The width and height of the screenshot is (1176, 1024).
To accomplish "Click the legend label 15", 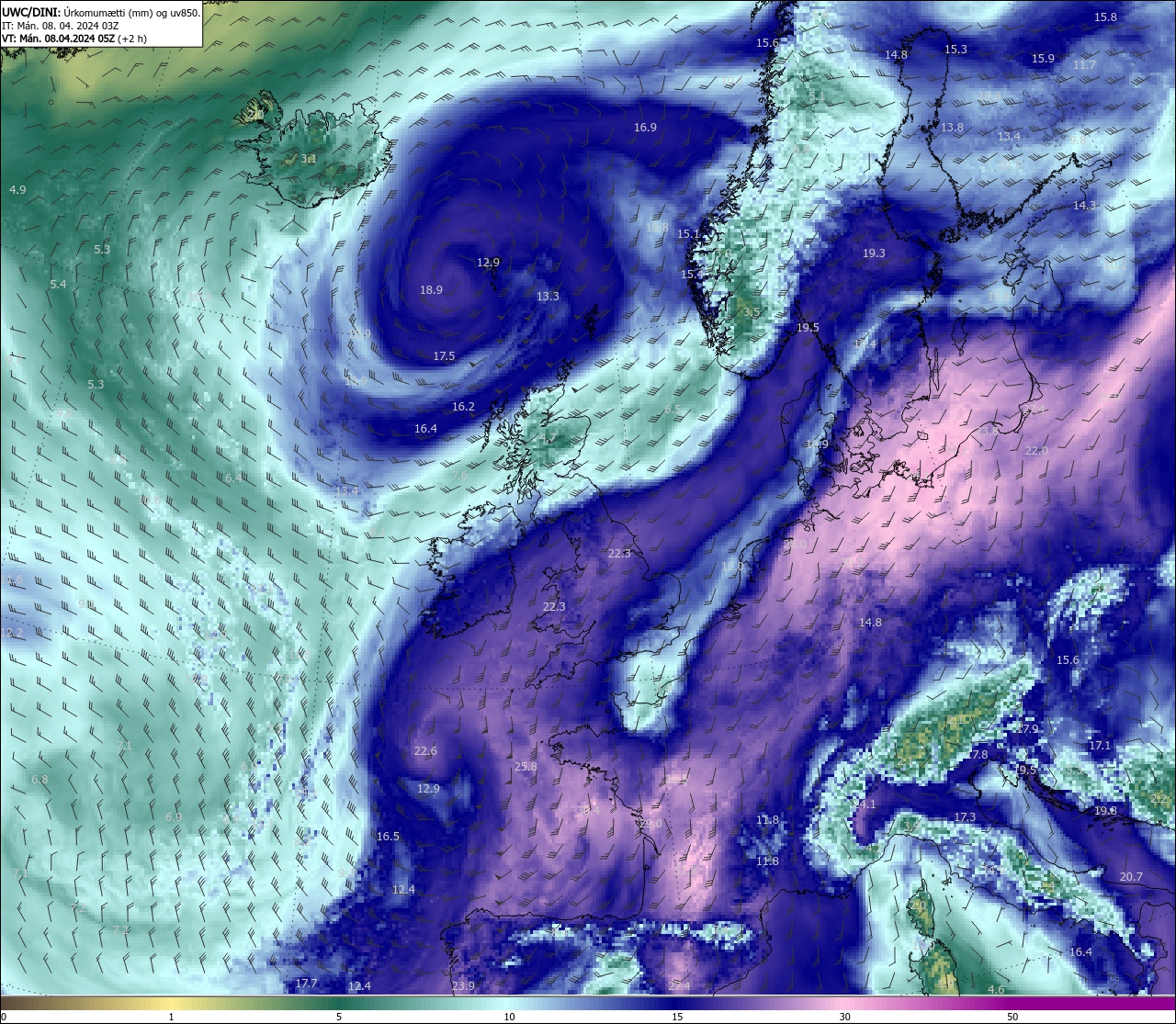I will [677, 1017].
